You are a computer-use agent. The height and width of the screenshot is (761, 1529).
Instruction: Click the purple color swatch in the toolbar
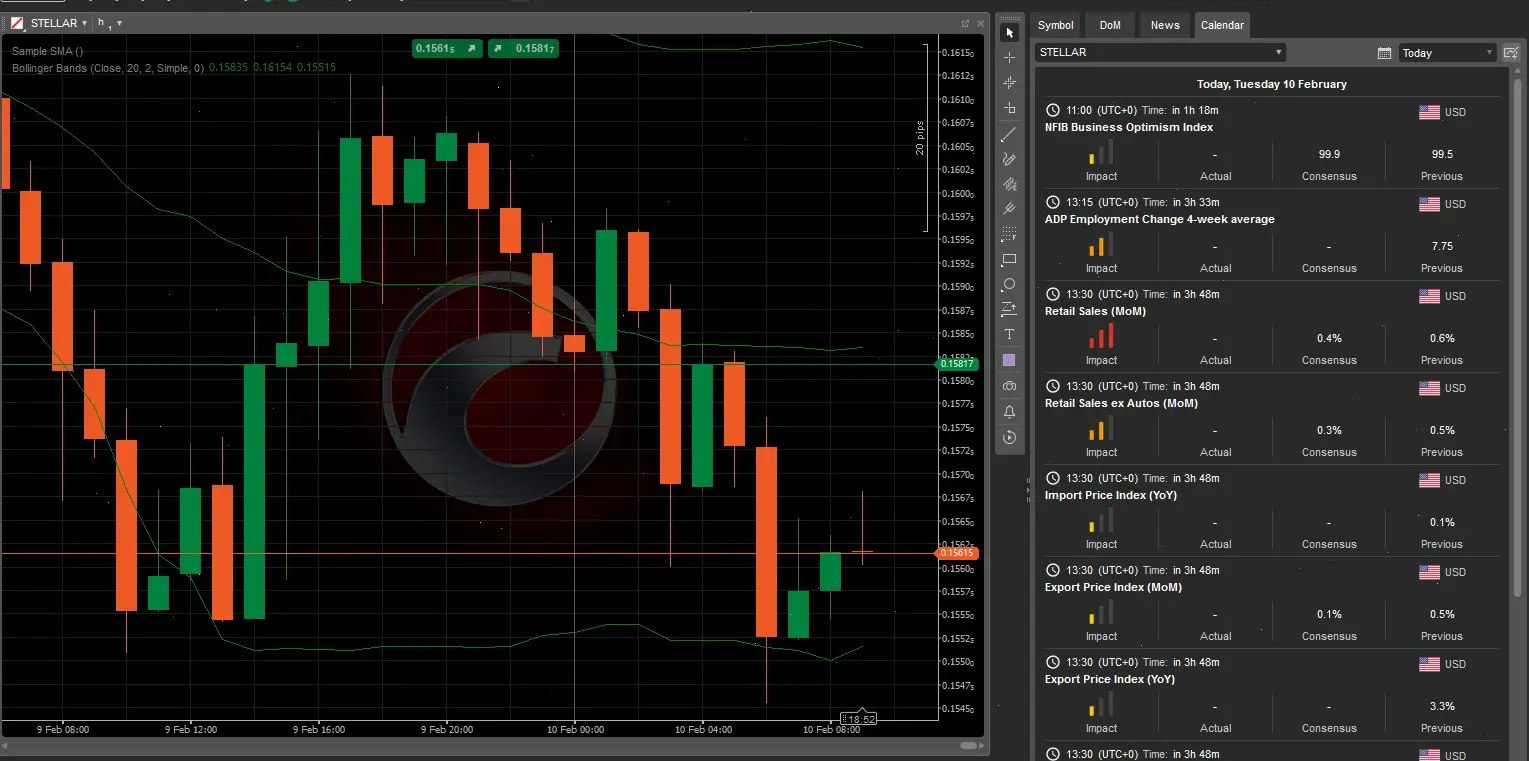[1009, 360]
